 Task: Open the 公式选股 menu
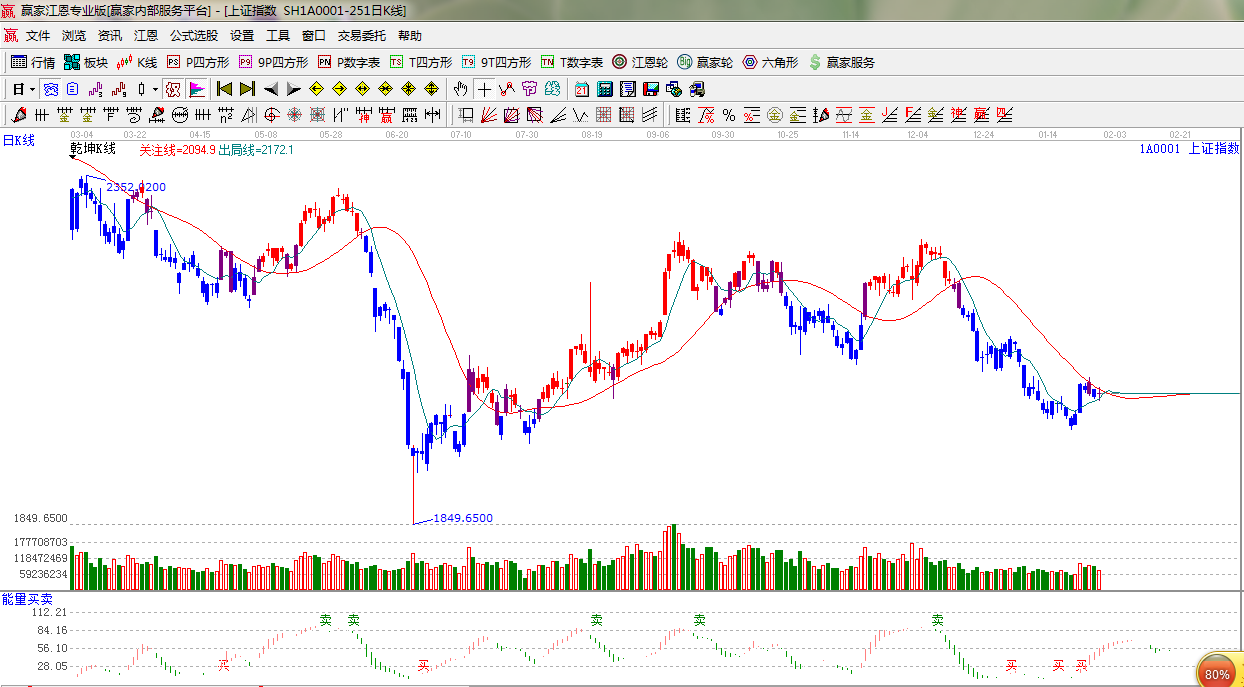[x=193, y=35]
